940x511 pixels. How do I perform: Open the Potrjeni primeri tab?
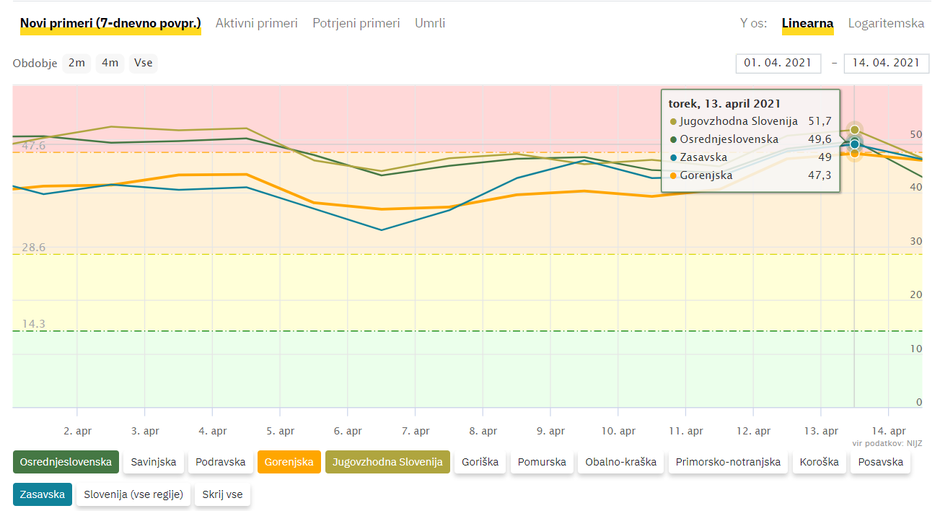[356, 23]
